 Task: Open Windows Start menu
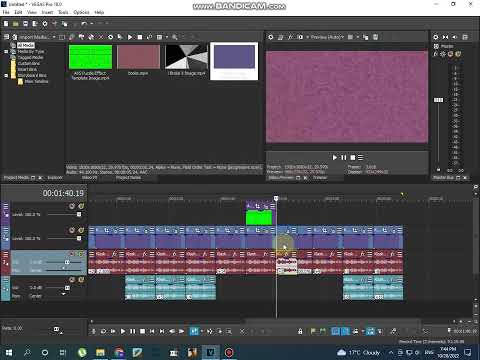pos(9,352)
